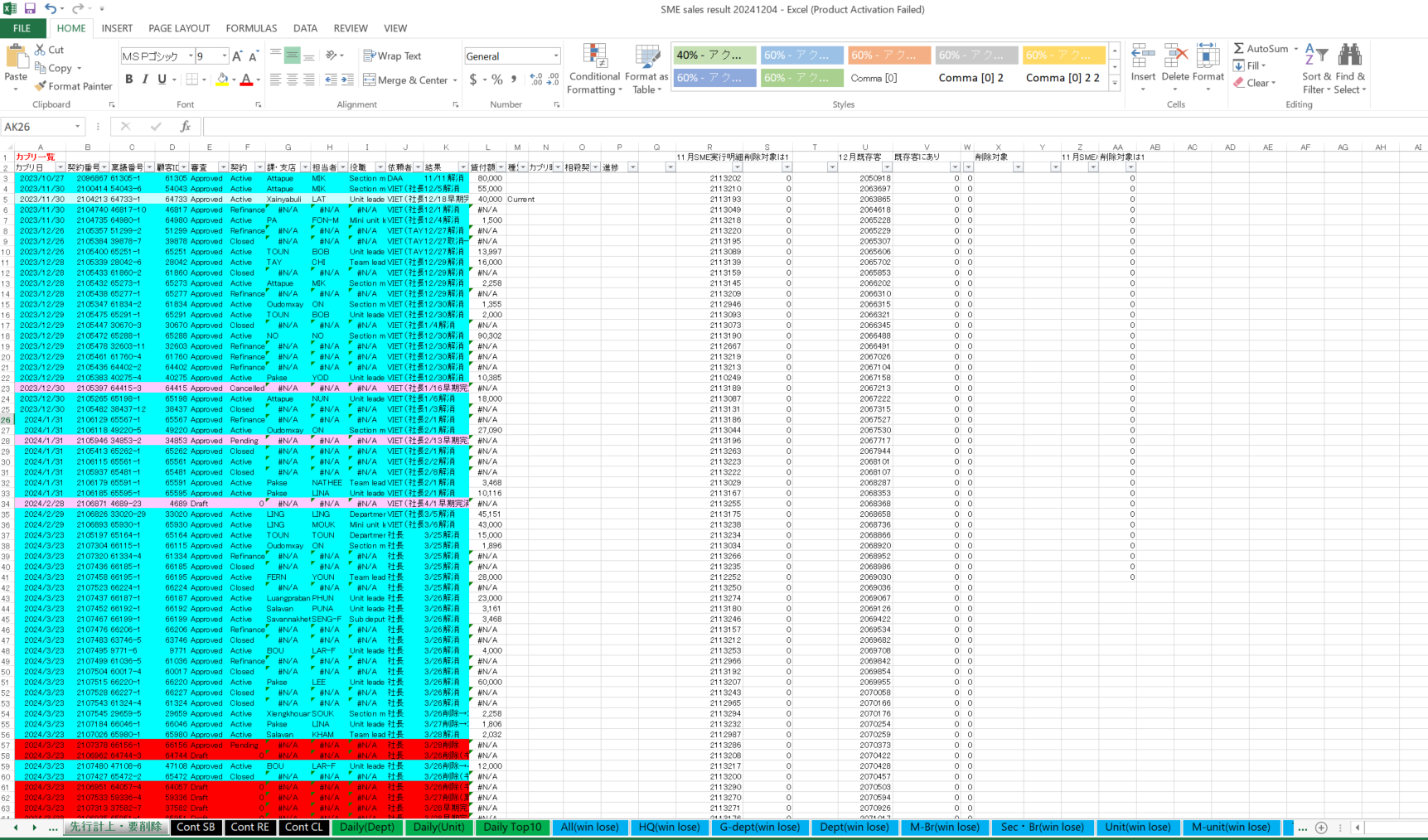Click the Copy icon
Image resolution: width=1428 pixels, height=840 pixels.
tap(41, 68)
